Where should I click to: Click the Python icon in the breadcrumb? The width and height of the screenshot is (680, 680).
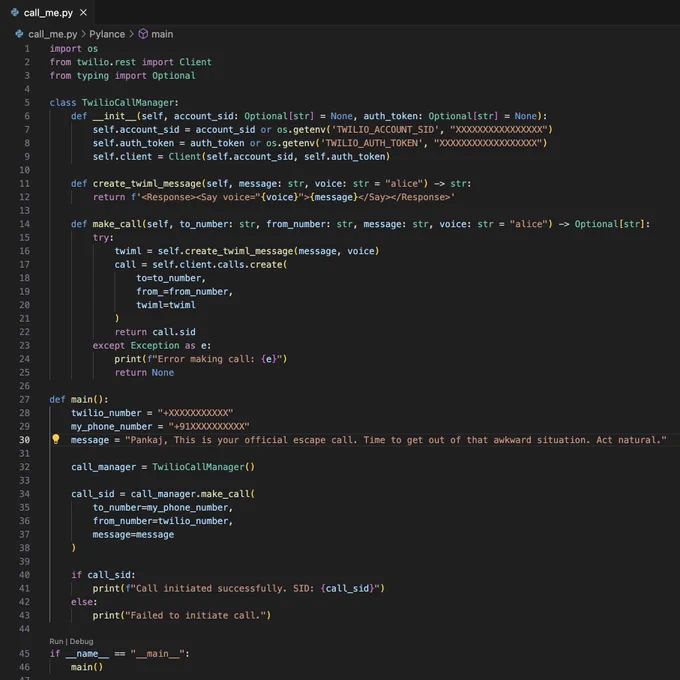(19, 34)
